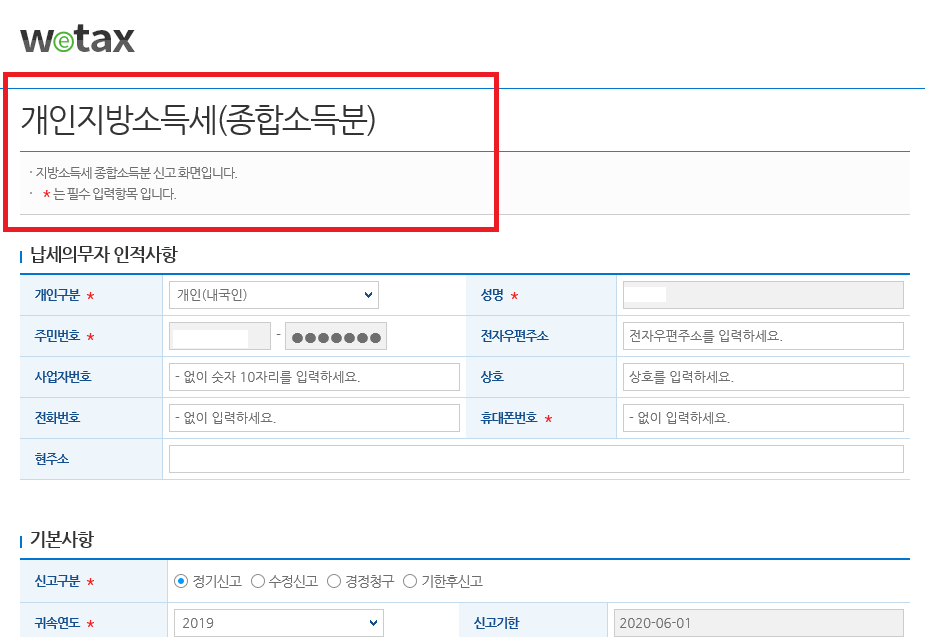Viewport: 925px width, 637px height.
Task: Click the 전화번호 field label
Action: [x=57, y=418]
